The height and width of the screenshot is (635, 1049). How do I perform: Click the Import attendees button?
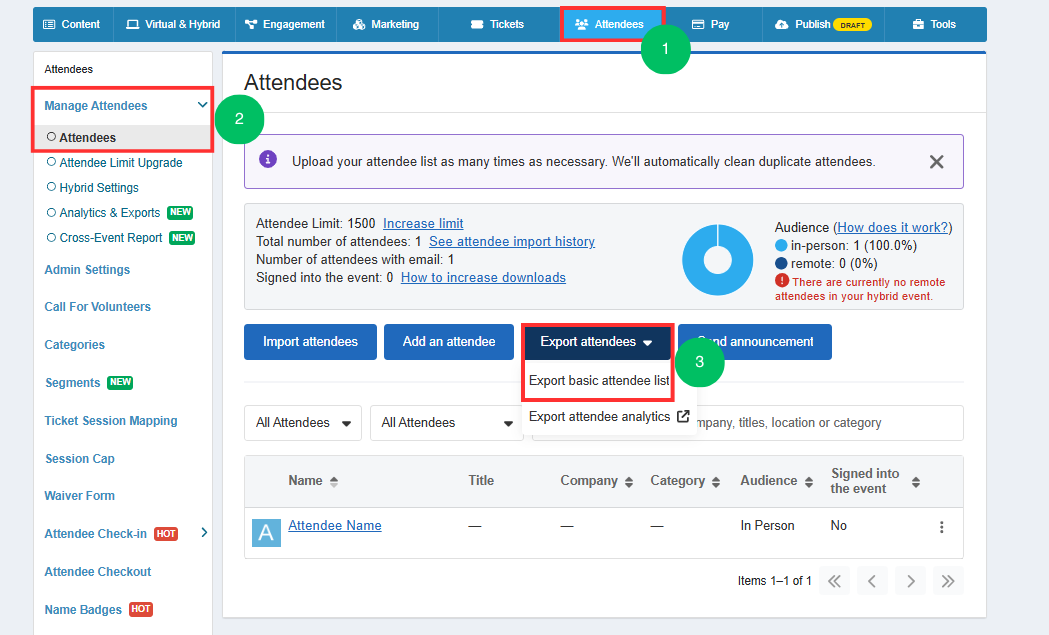click(310, 342)
